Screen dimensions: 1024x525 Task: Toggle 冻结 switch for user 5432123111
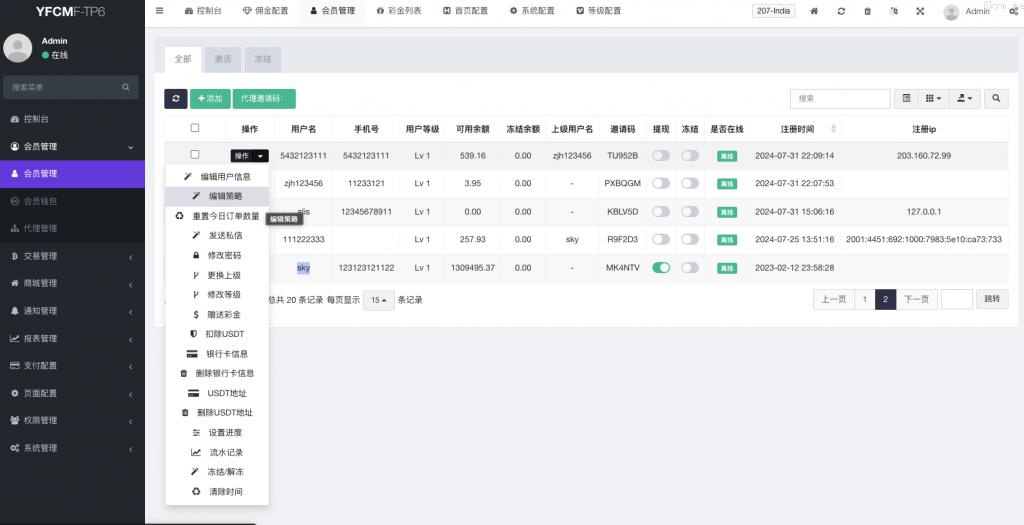pyautogui.click(x=690, y=156)
